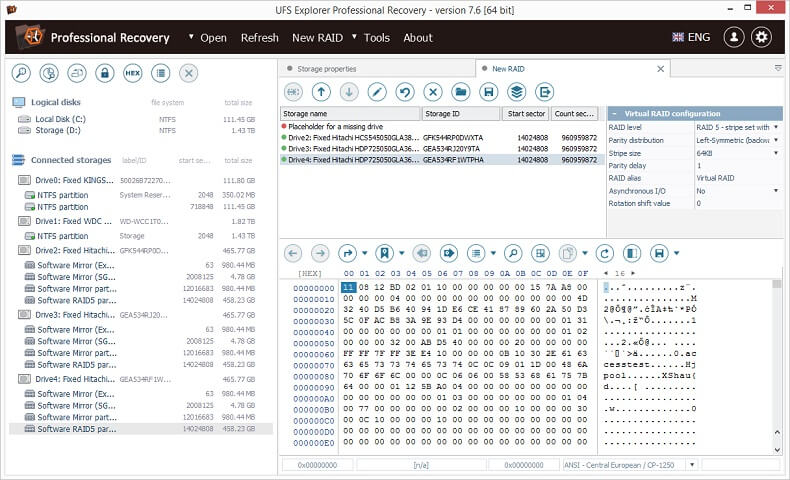
Task: Open the settings gear in the header
Action: [762, 38]
